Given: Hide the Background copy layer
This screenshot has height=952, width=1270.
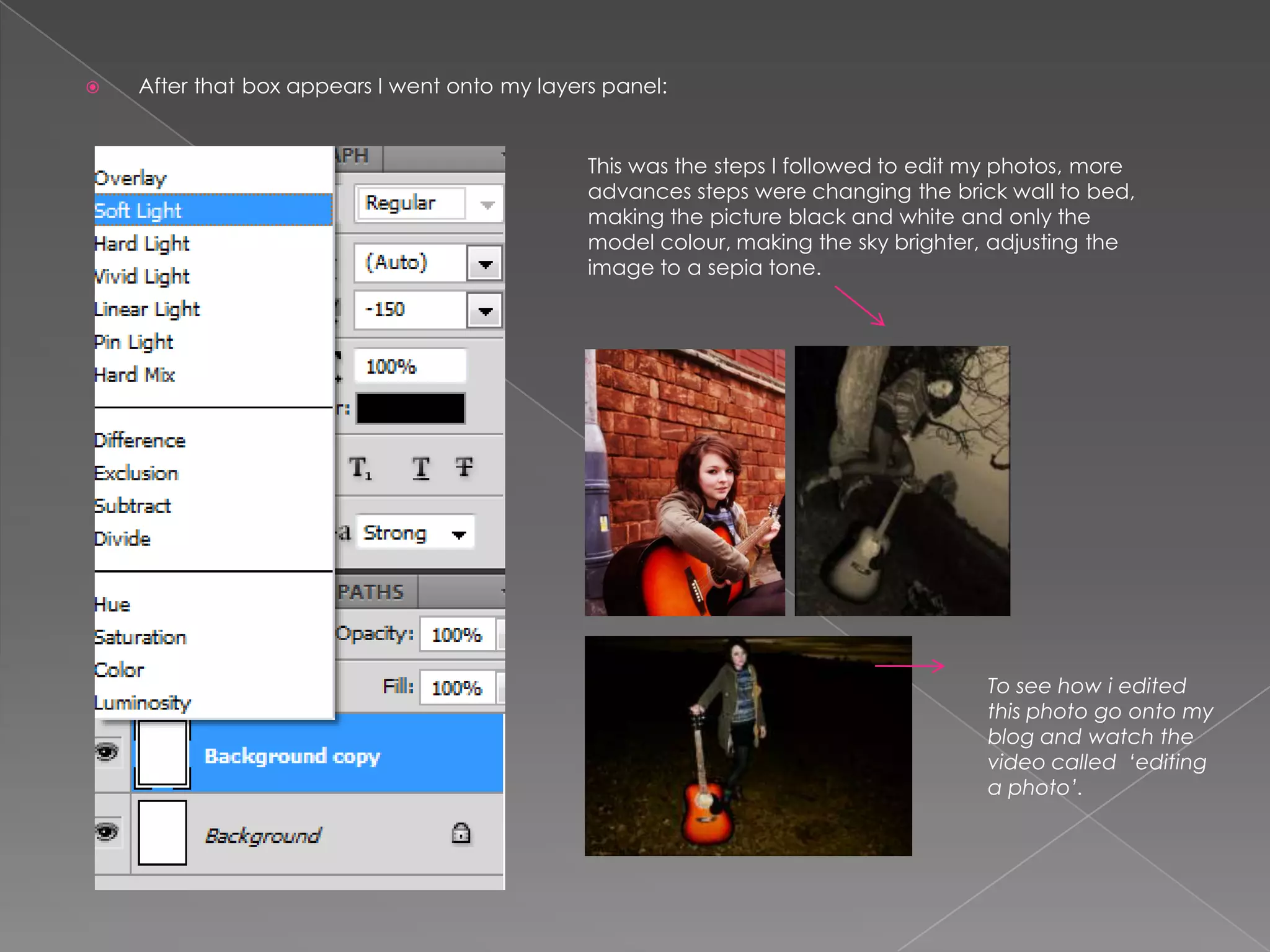Looking at the screenshot, I should [107, 752].
